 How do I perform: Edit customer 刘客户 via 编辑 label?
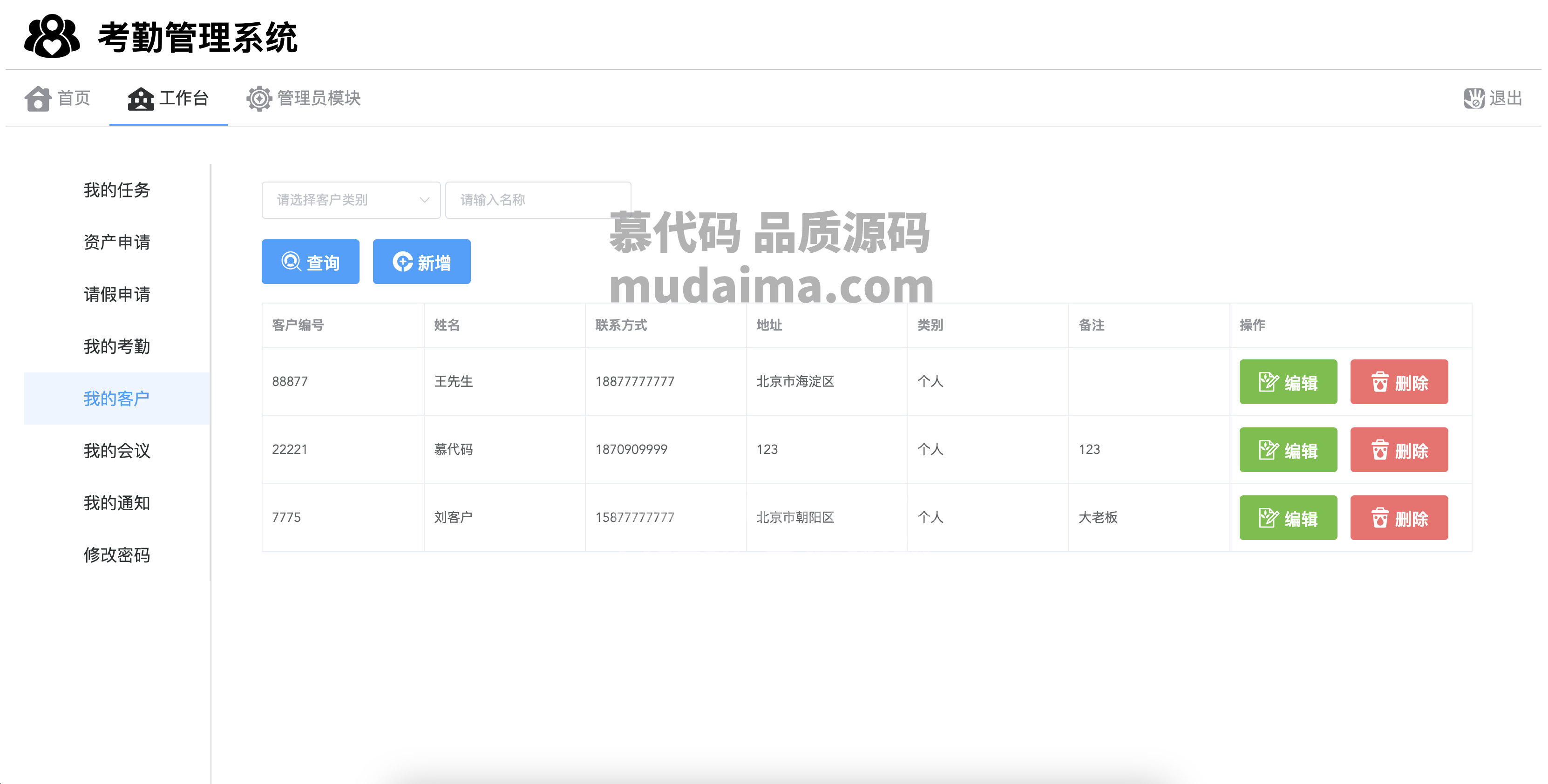[x=1301, y=519]
